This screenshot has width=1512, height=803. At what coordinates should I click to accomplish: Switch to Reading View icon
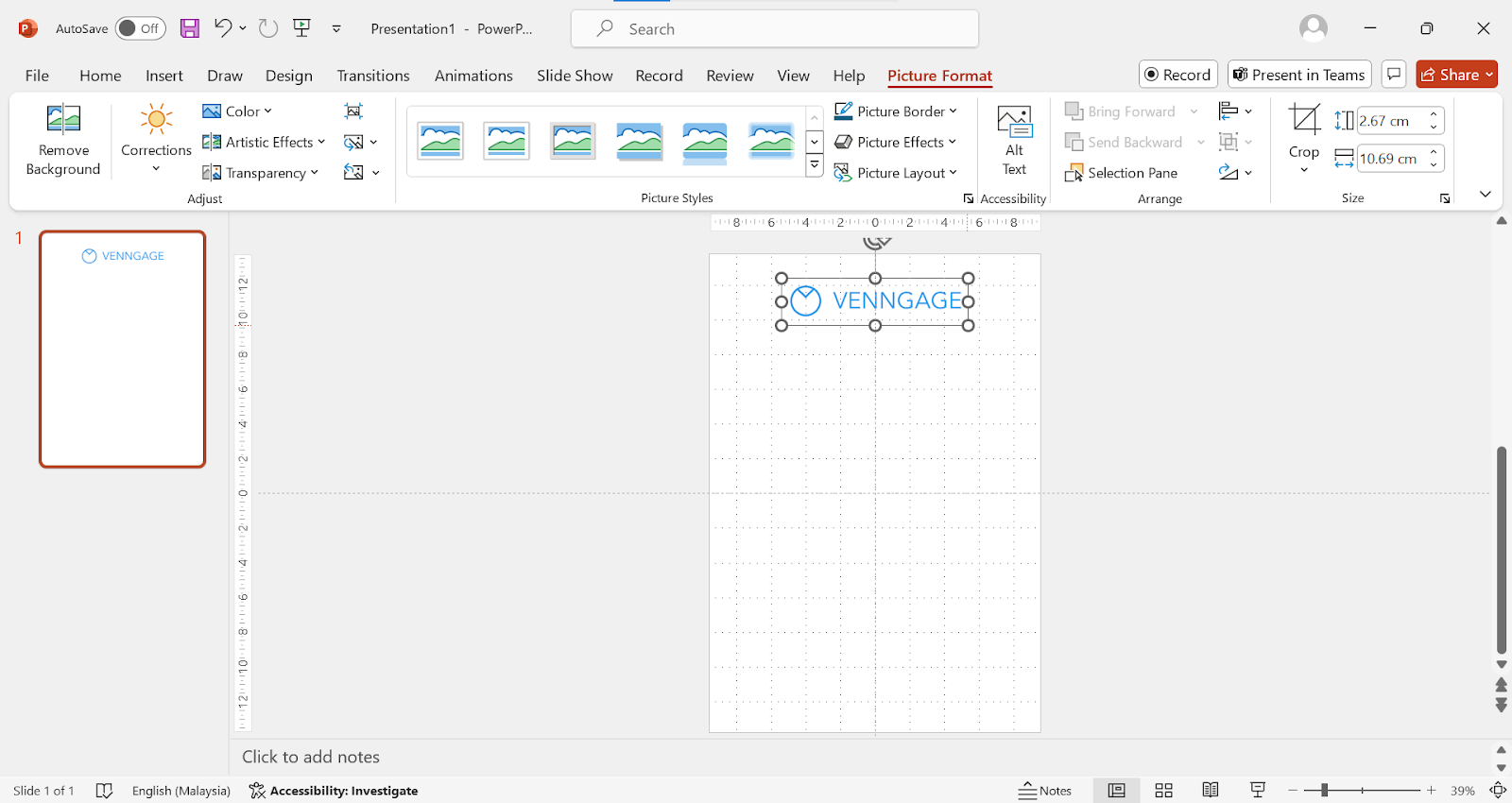pyautogui.click(x=1211, y=791)
